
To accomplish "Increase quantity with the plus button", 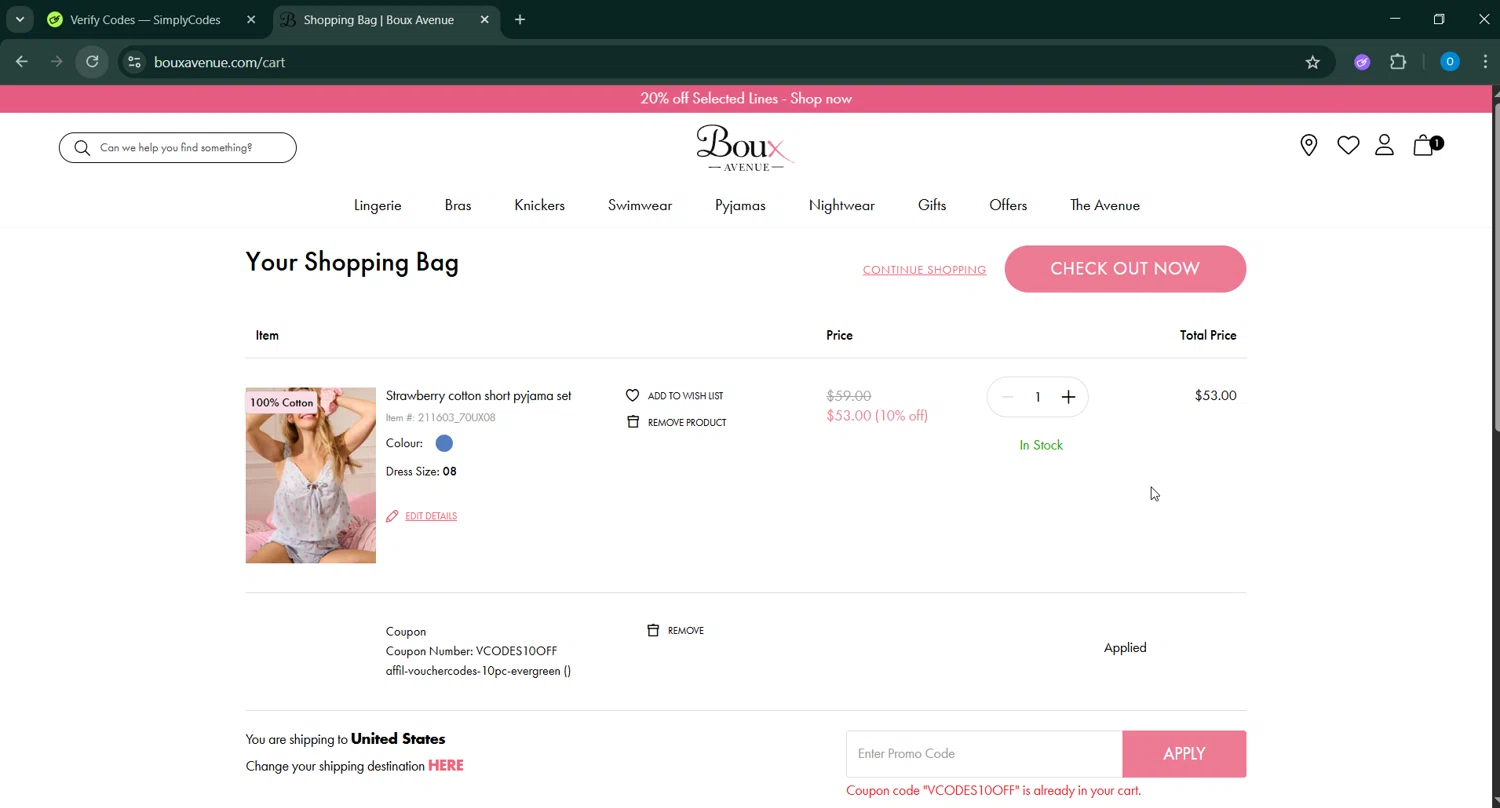I will (x=1068, y=397).
